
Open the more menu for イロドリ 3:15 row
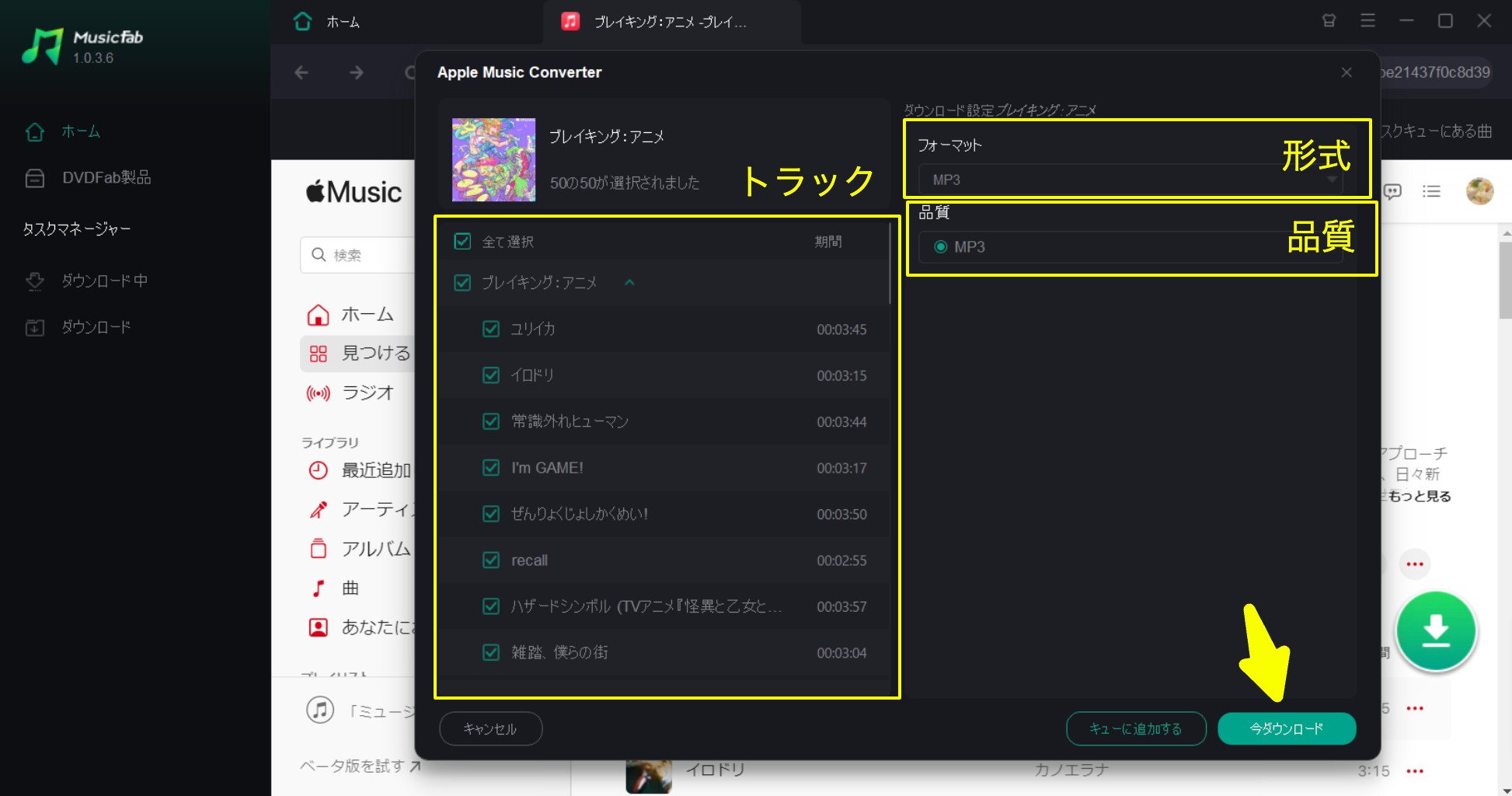tap(1415, 771)
